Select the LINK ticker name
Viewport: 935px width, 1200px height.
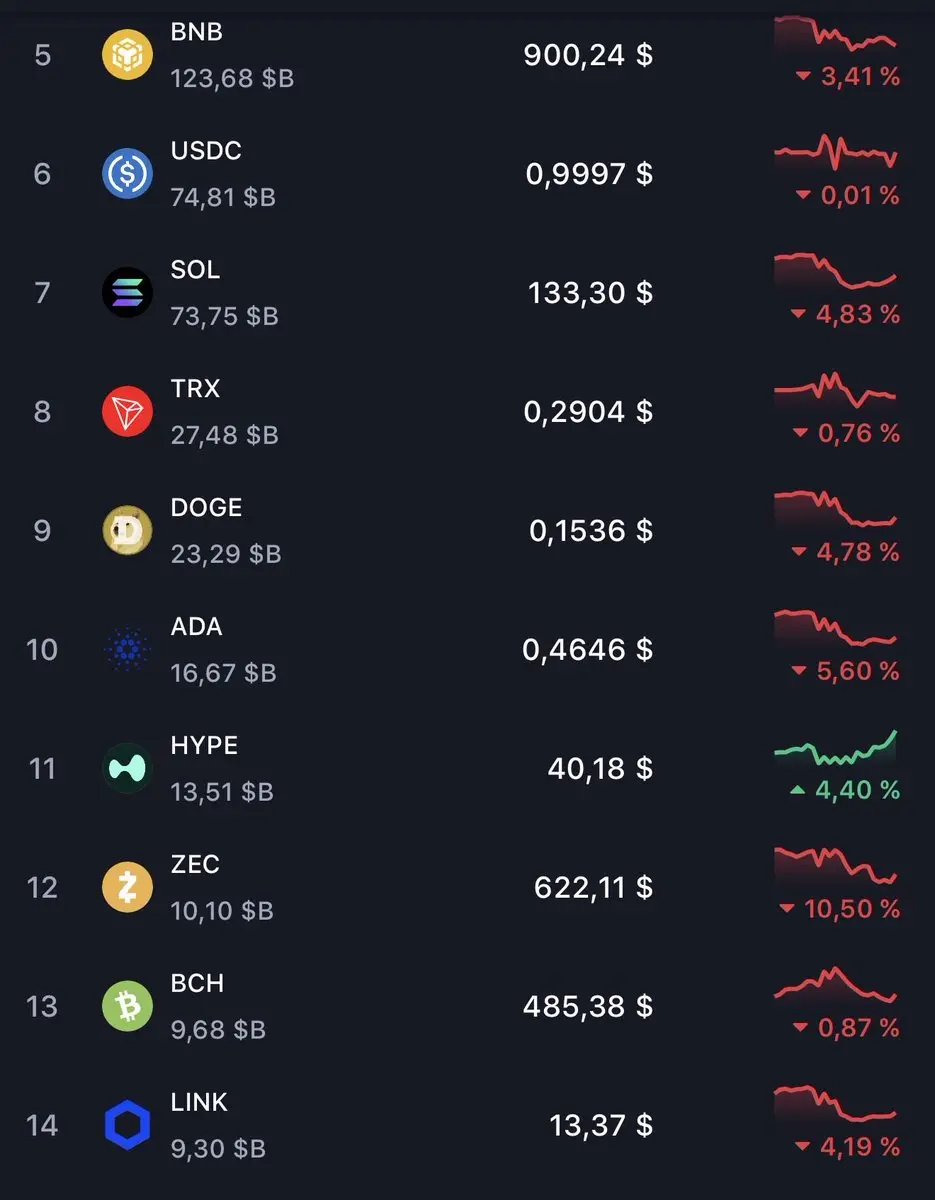point(199,1102)
